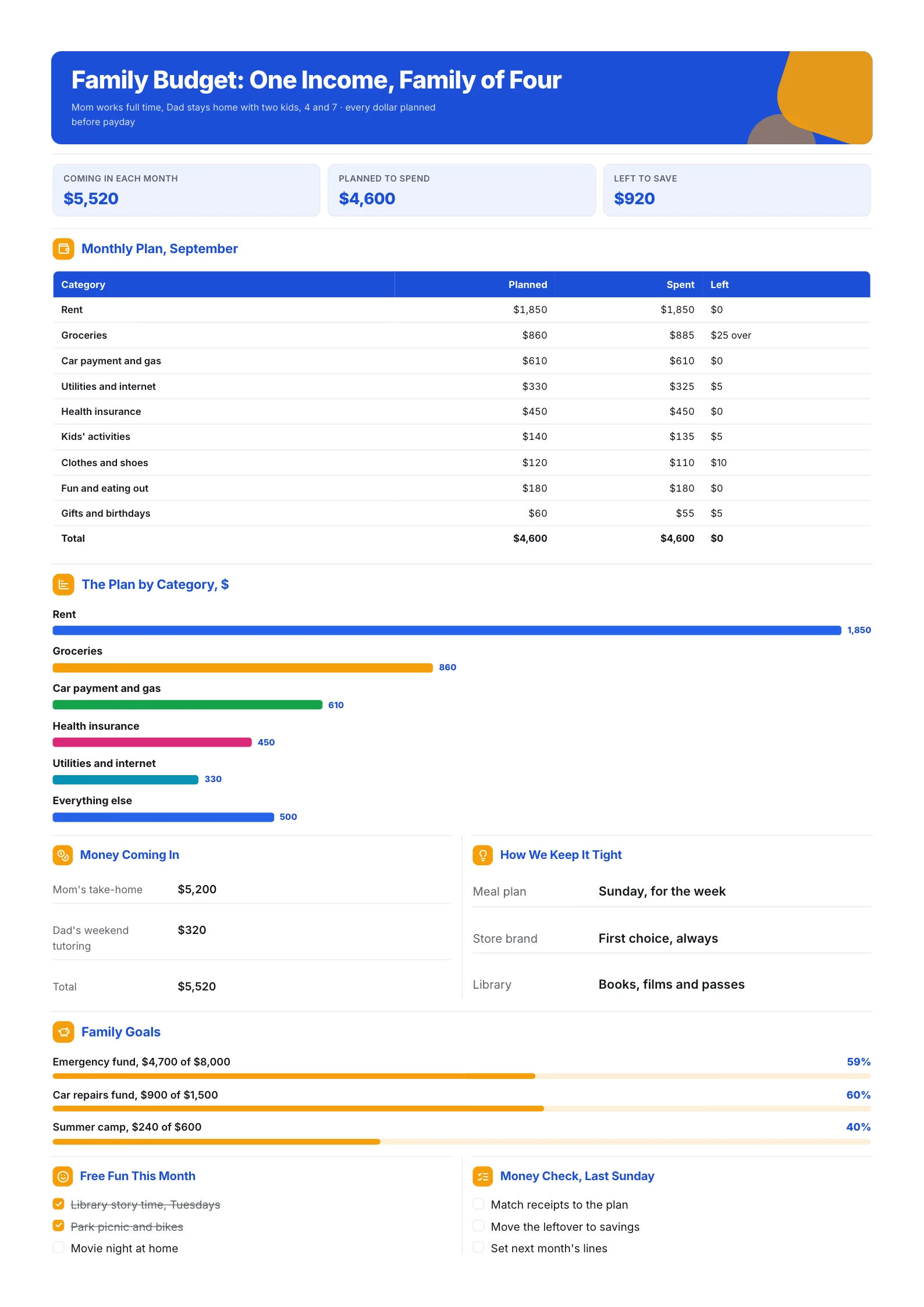Click the checklist icon beside Money Check, Last Sunday
Screen dimensions: 924x1307
(483, 1176)
